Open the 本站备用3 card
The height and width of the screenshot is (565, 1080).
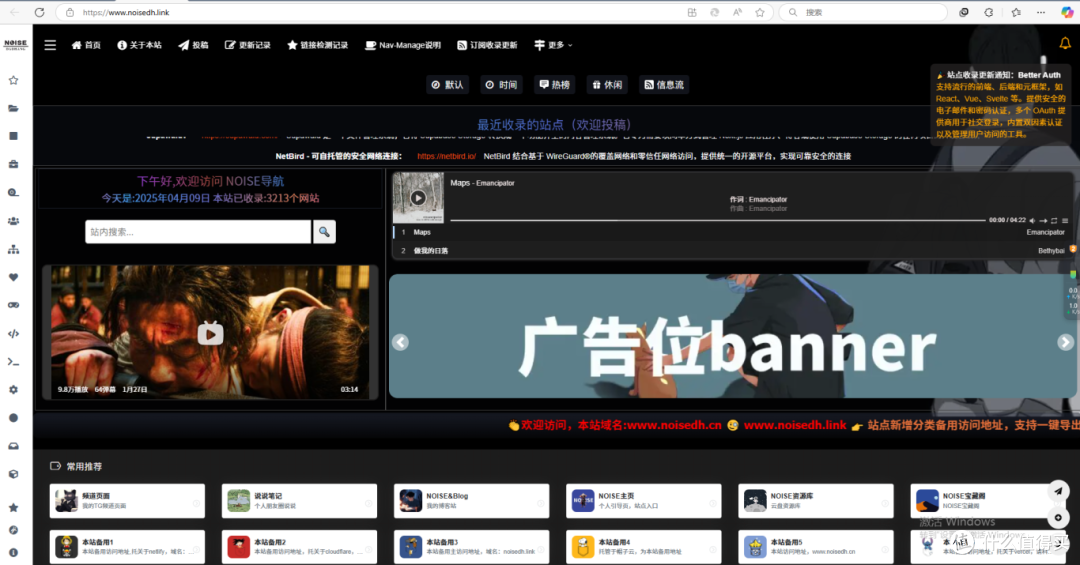[472, 547]
